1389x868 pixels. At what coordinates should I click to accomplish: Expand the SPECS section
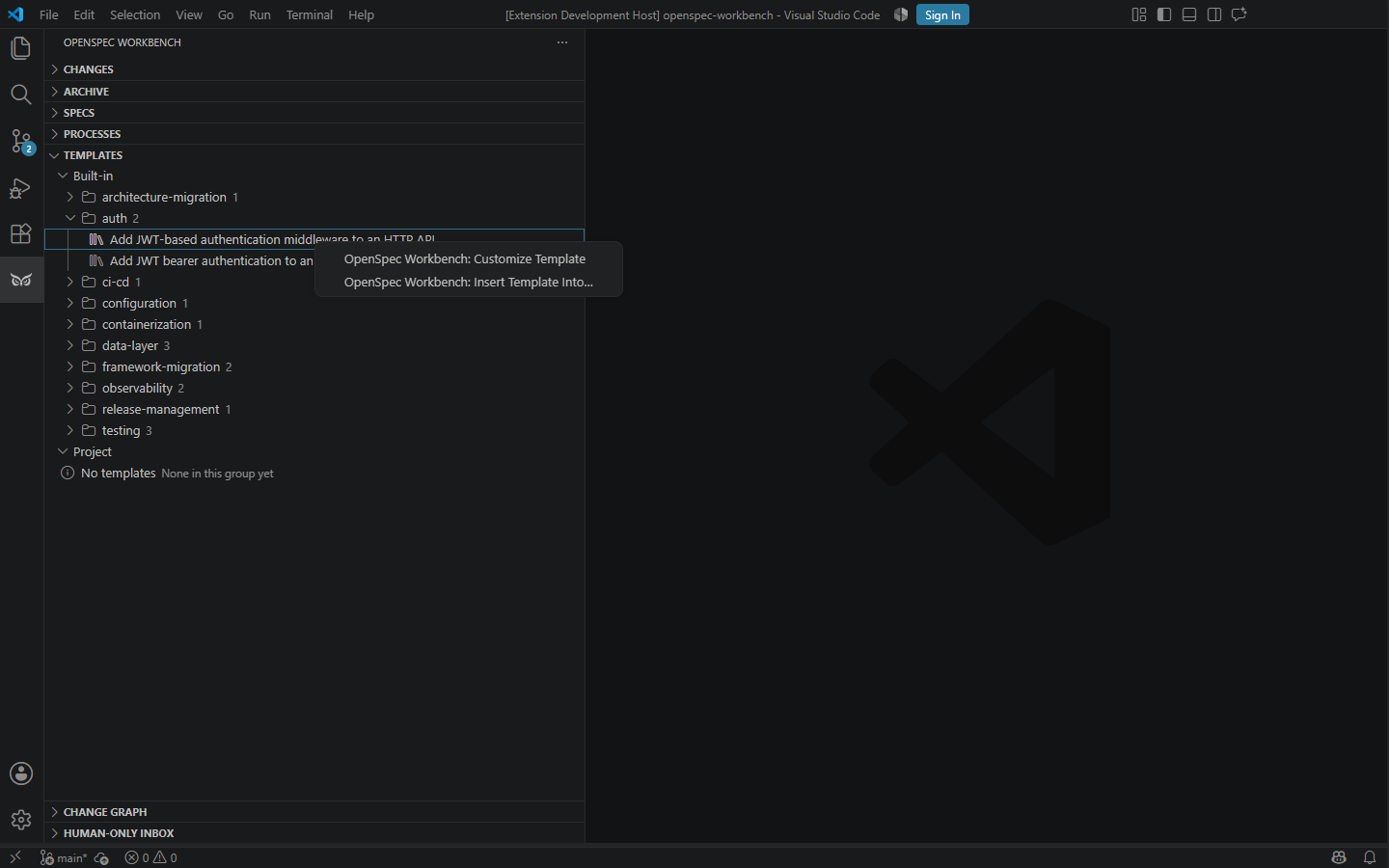[x=314, y=112]
